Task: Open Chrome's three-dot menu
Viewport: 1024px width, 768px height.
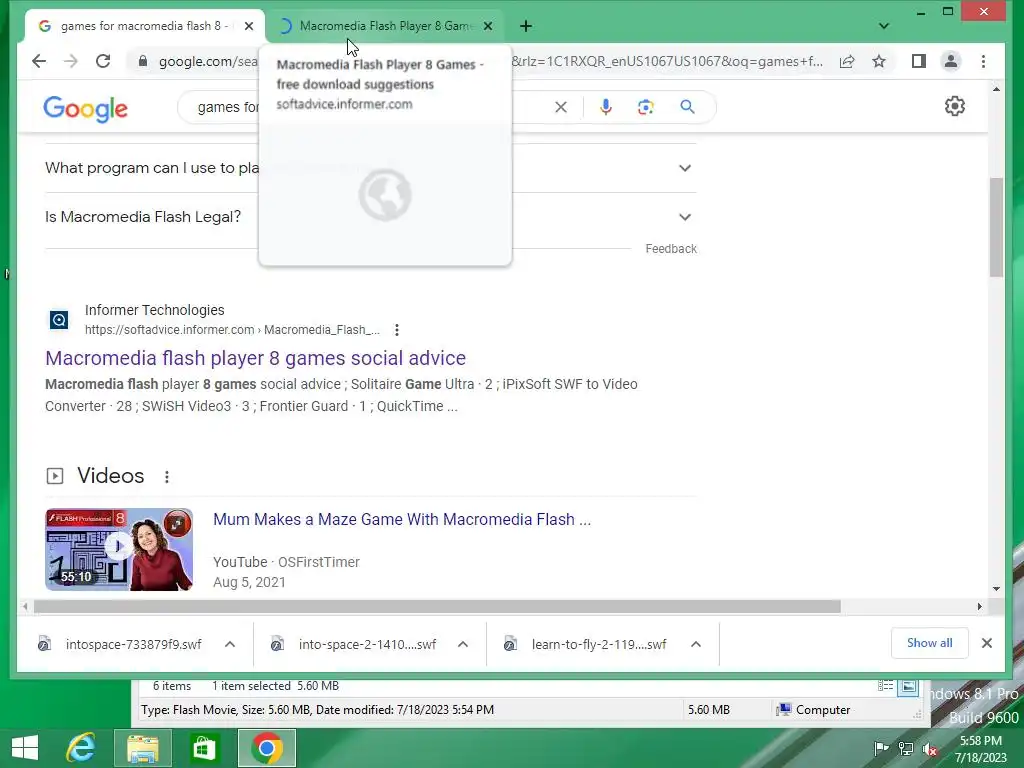Action: 983,61
